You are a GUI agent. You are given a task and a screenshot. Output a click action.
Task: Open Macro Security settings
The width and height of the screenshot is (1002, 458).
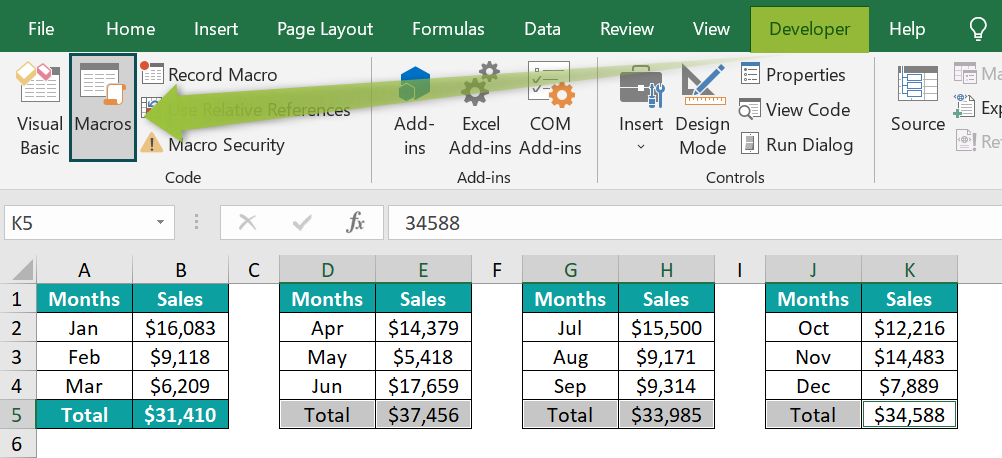[213, 145]
